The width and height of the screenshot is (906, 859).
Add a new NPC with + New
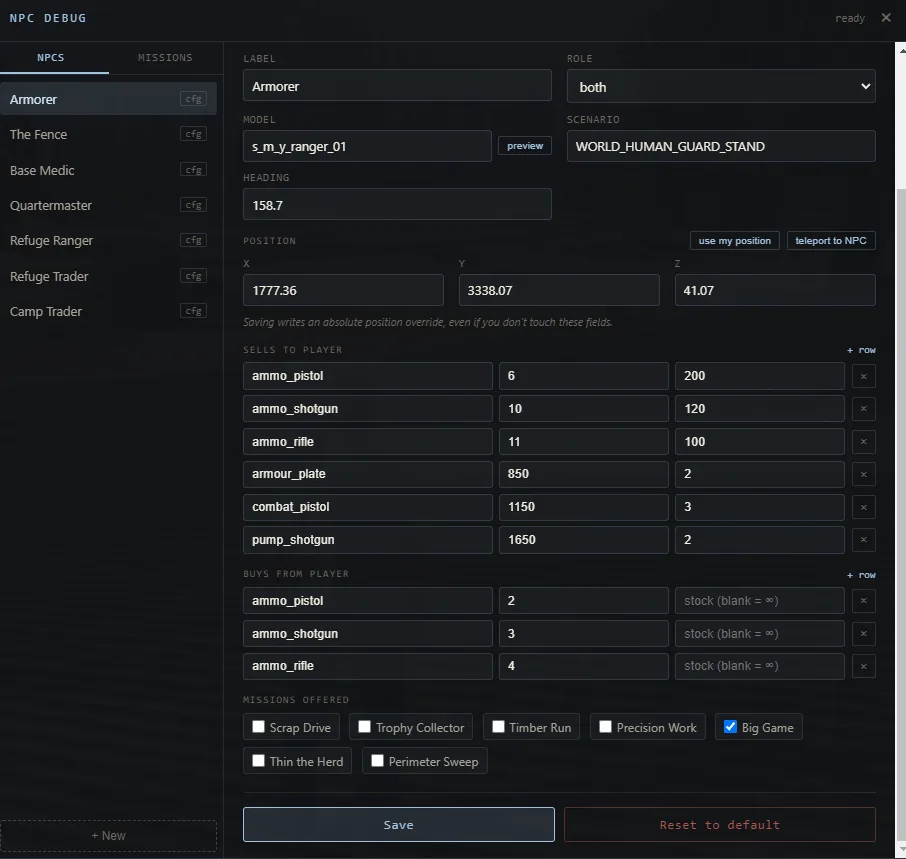[x=108, y=835]
